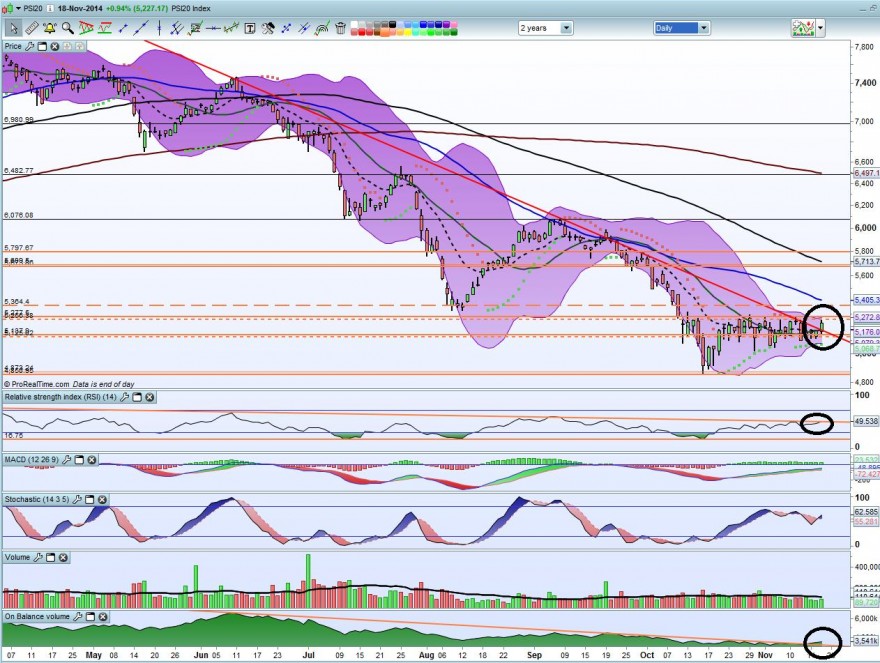Viewport: 880px width, 663px height.
Task: Select the arrow cursor tool
Action: (x=13, y=28)
